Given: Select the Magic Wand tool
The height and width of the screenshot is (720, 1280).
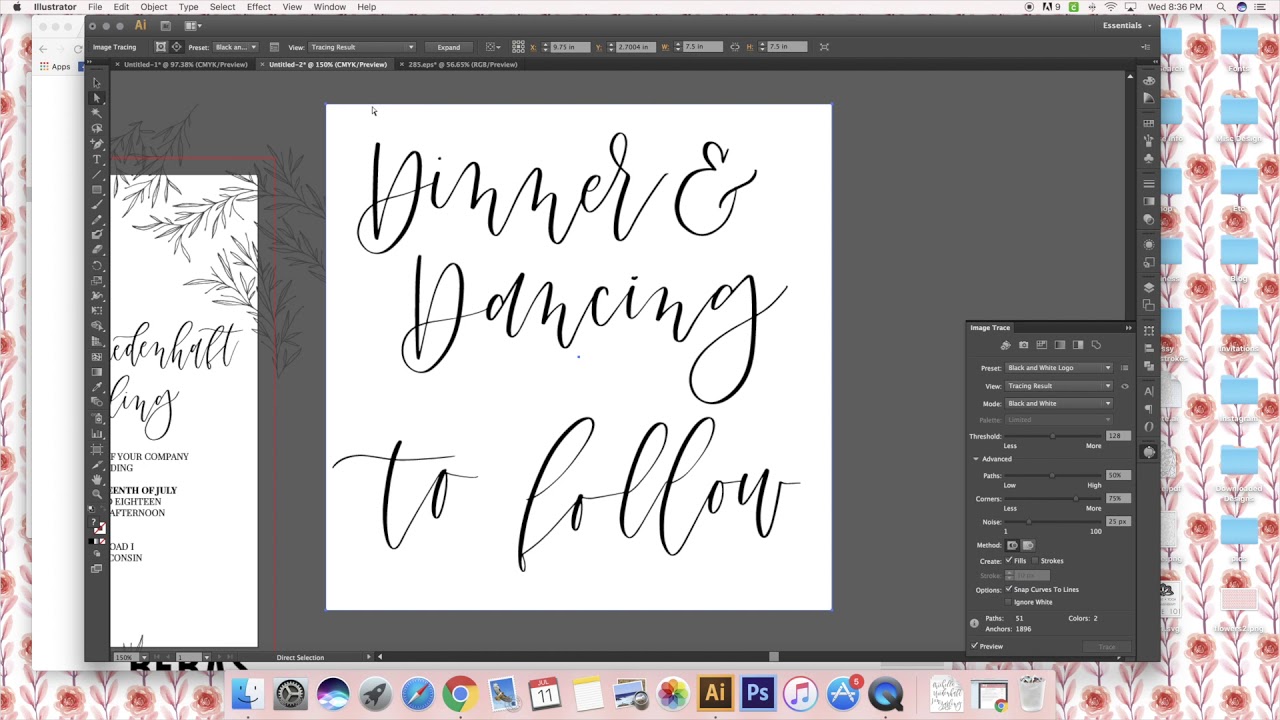Looking at the screenshot, I should click(97, 113).
